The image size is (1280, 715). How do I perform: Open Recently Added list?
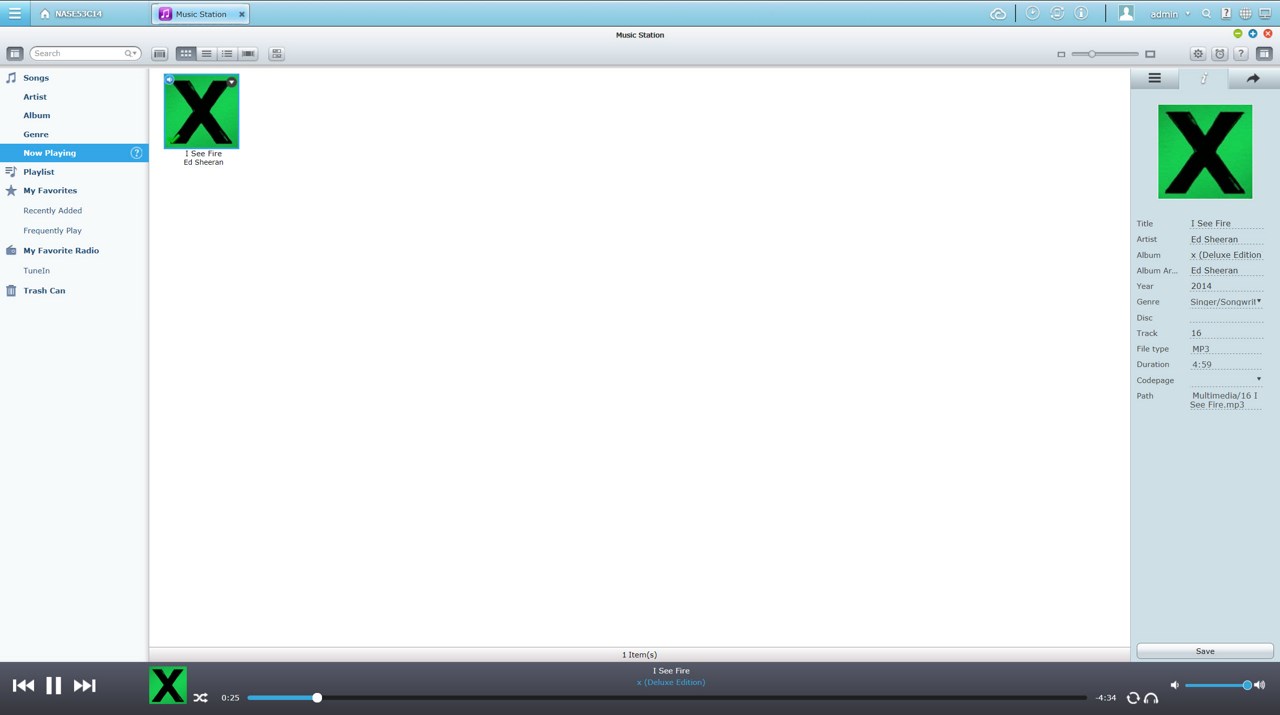pyautogui.click(x=53, y=211)
